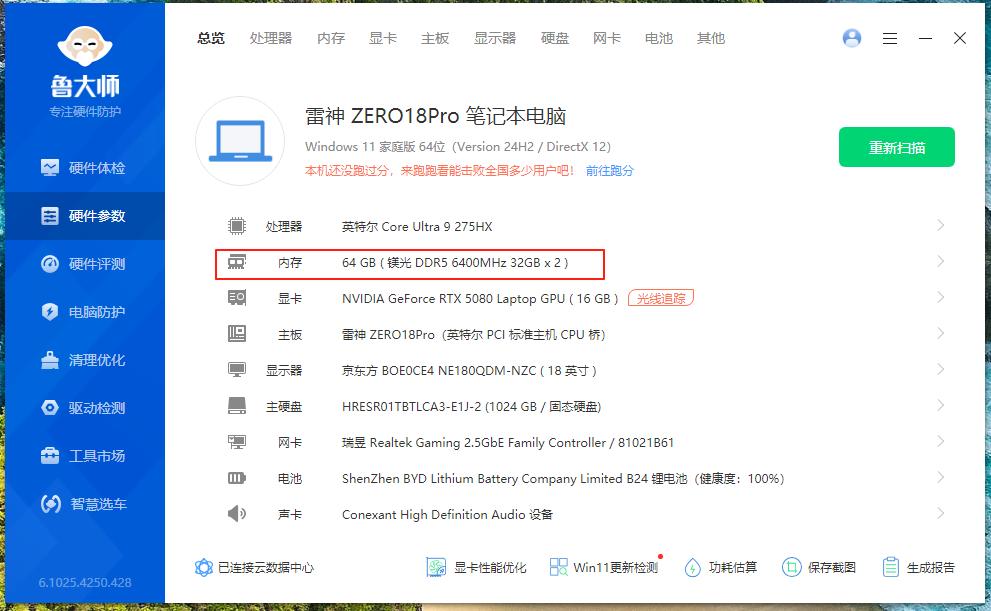Click the 英特尔 Core Ultra 9 275HX text
The height and width of the screenshot is (611, 991).
pyautogui.click(x=417, y=226)
